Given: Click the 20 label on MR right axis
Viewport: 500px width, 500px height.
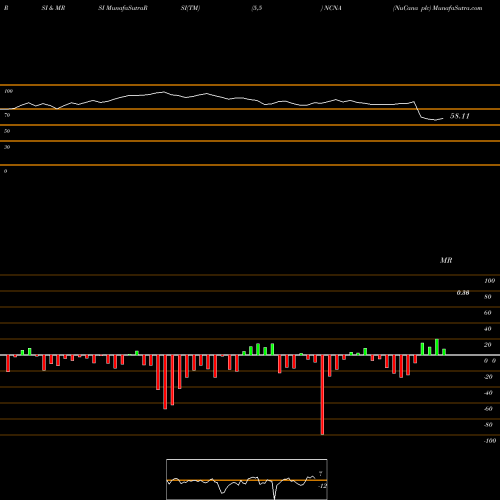Looking at the screenshot, I should pyautogui.click(x=488, y=345).
